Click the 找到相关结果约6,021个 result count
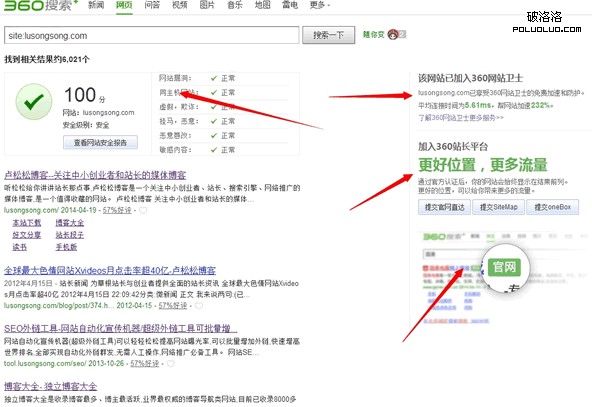Viewport: 592px width, 407px height. tap(47, 59)
